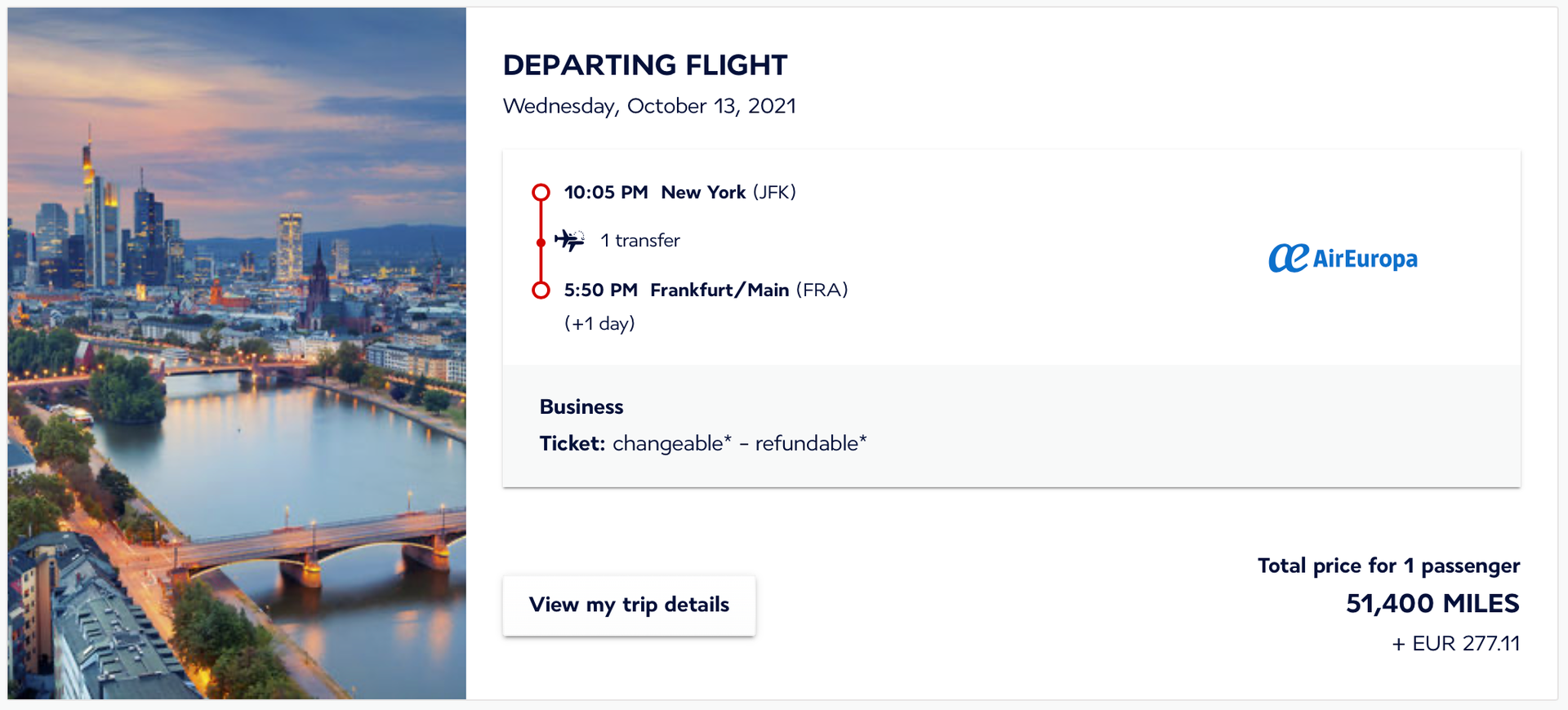Screen dimensions: 1568x710
Task: Click the refundable* ticket condition link
Action: [x=813, y=443]
